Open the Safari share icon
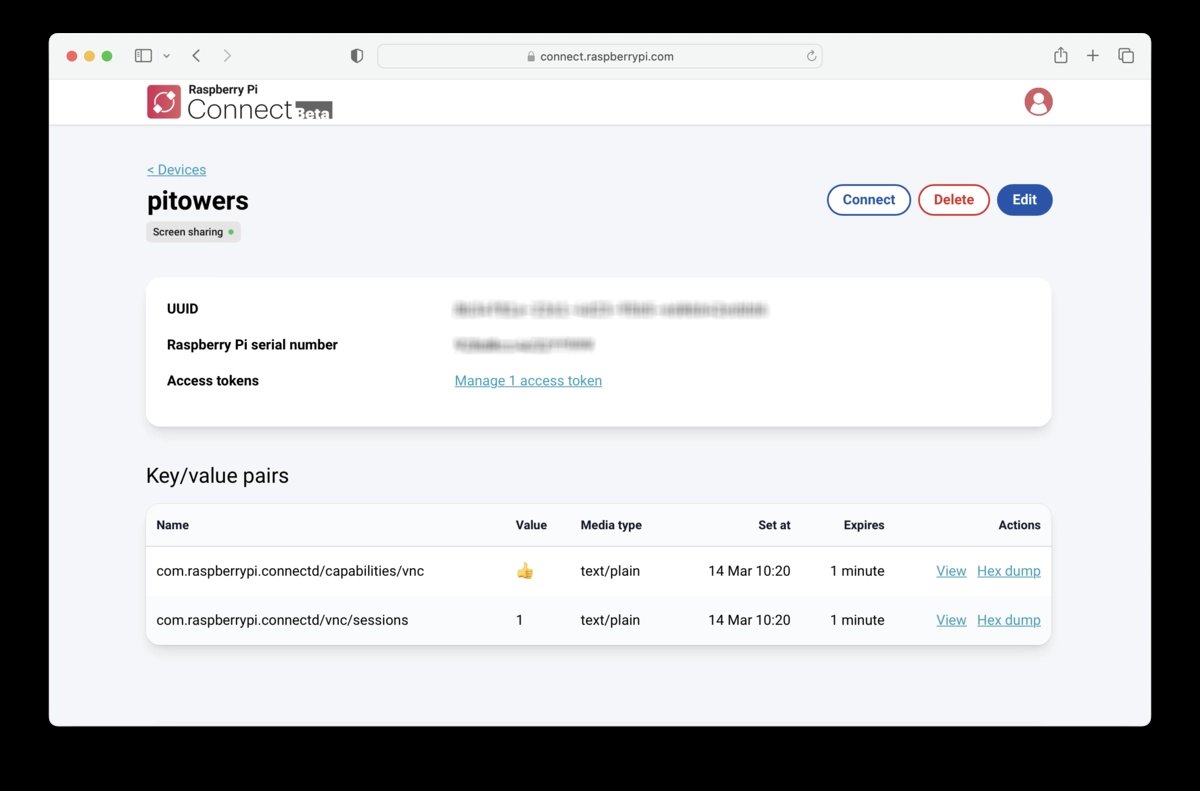This screenshot has width=1200, height=791. tap(1061, 55)
